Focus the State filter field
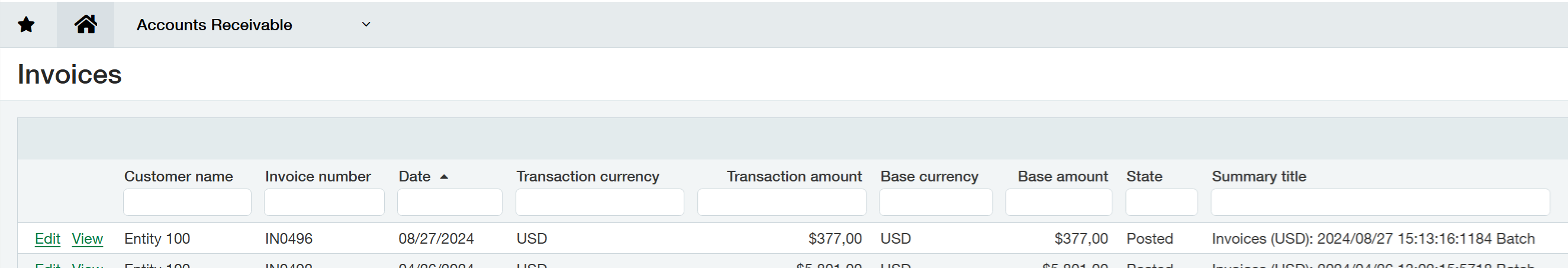 point(1161,202)
